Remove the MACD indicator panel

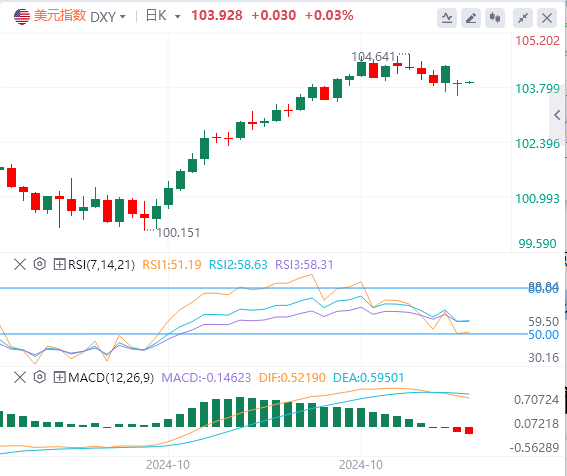[x=20, y=377]
